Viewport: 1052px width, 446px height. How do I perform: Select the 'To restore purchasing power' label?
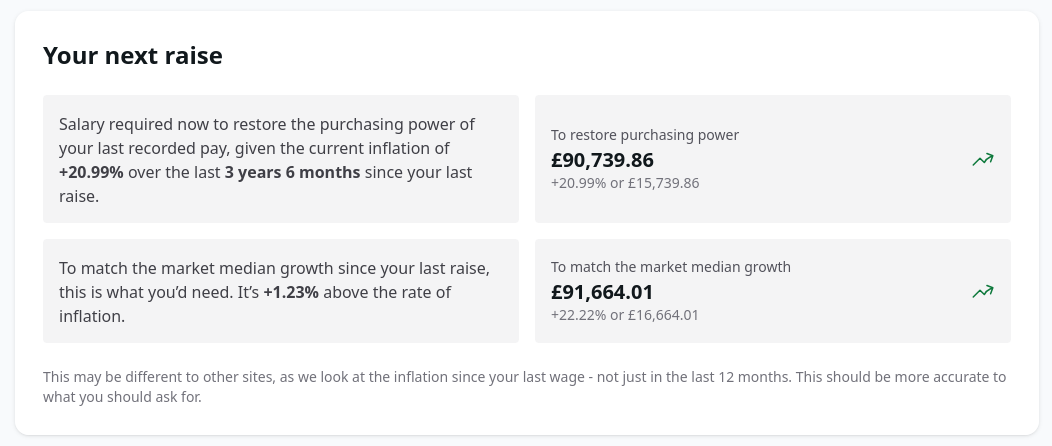click(x=644, y=135)
